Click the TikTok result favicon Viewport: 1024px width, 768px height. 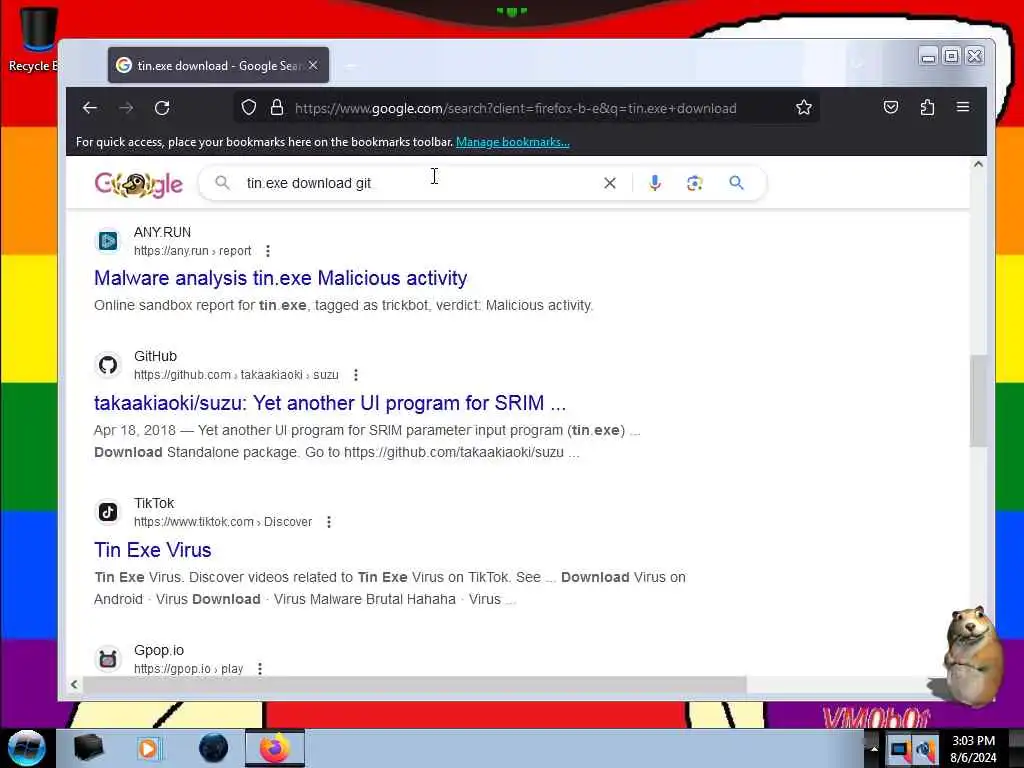[108, 512]
